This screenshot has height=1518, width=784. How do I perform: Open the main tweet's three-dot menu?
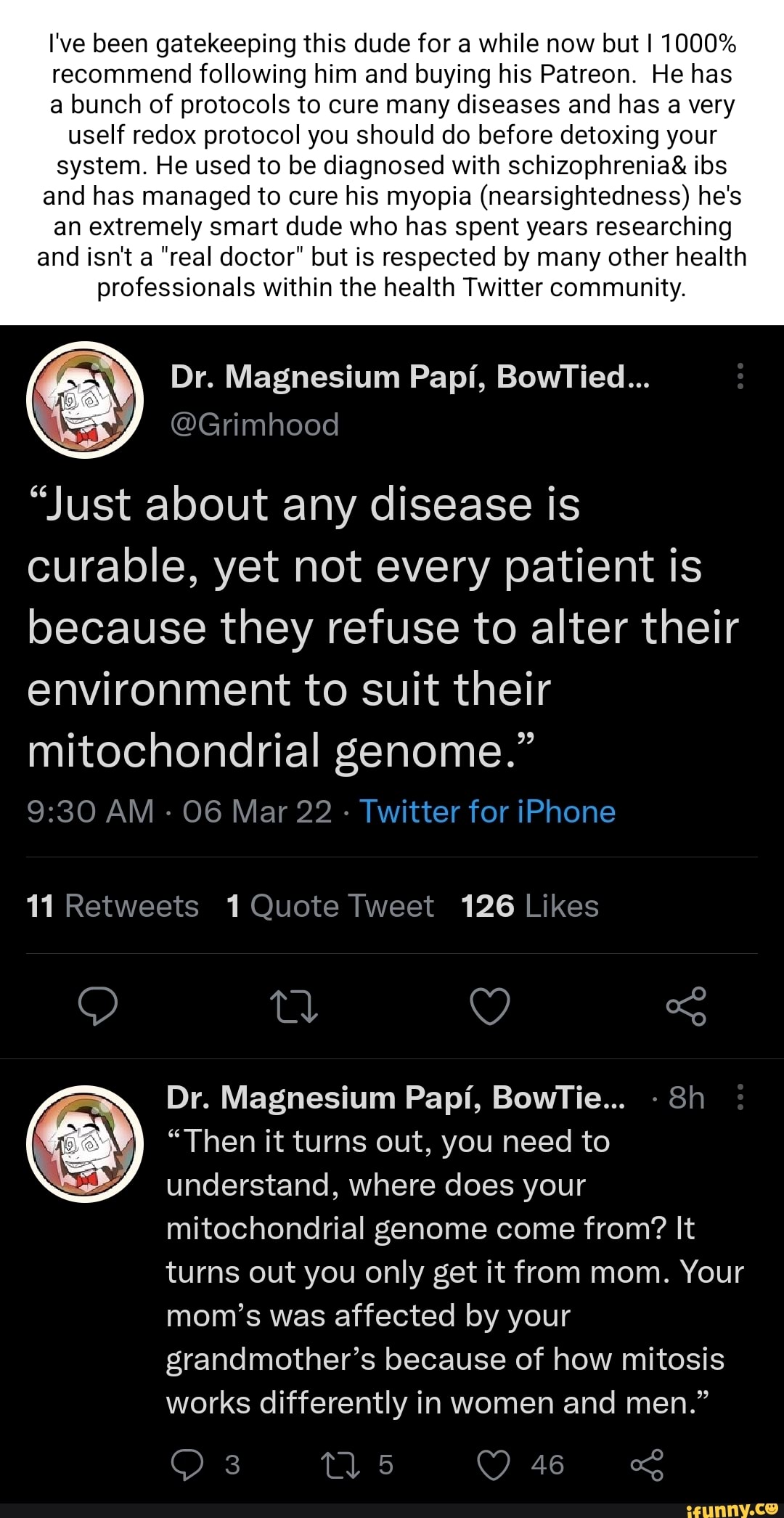(x=740, y=376)
